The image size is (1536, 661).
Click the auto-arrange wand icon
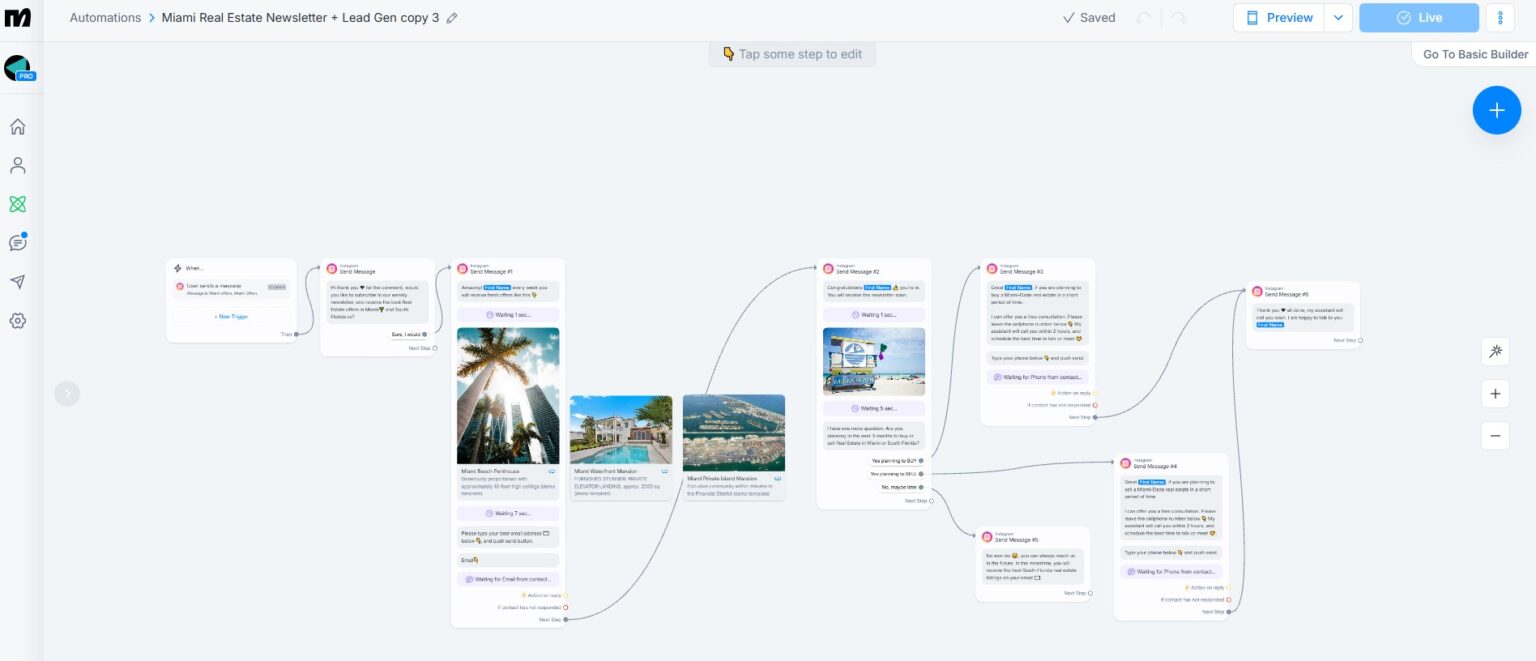pos(1495,351)
